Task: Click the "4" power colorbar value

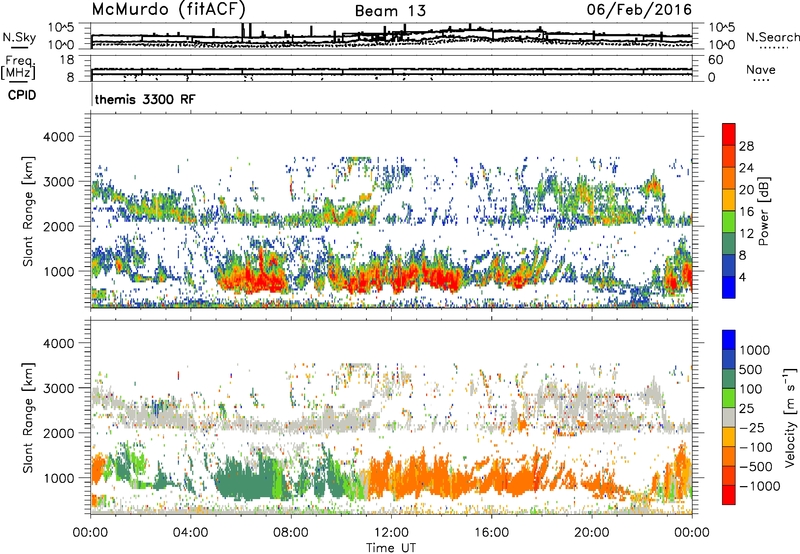Action: pos(742,277)
